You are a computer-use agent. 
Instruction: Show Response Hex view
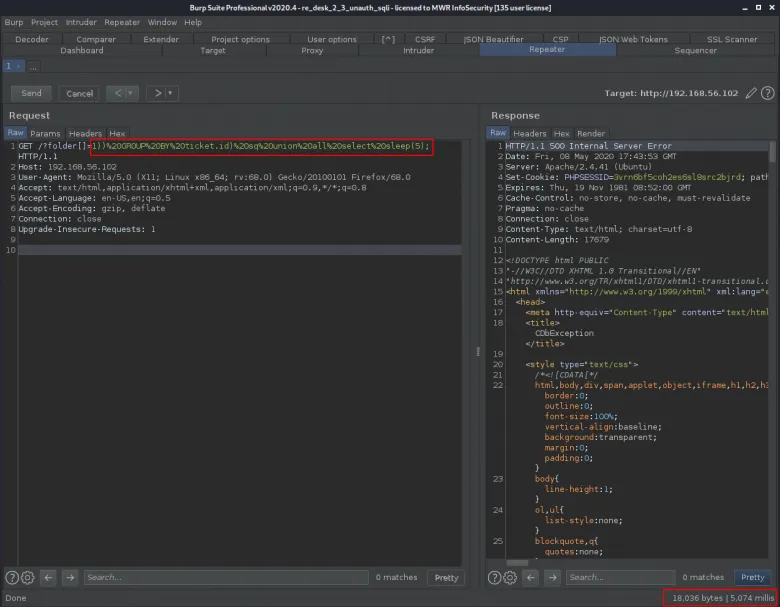(x=562, y=133)
